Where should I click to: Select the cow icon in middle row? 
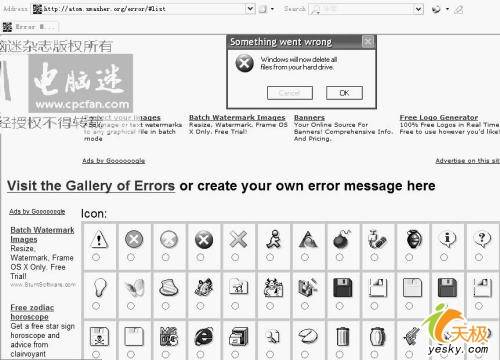coord(273,287)
